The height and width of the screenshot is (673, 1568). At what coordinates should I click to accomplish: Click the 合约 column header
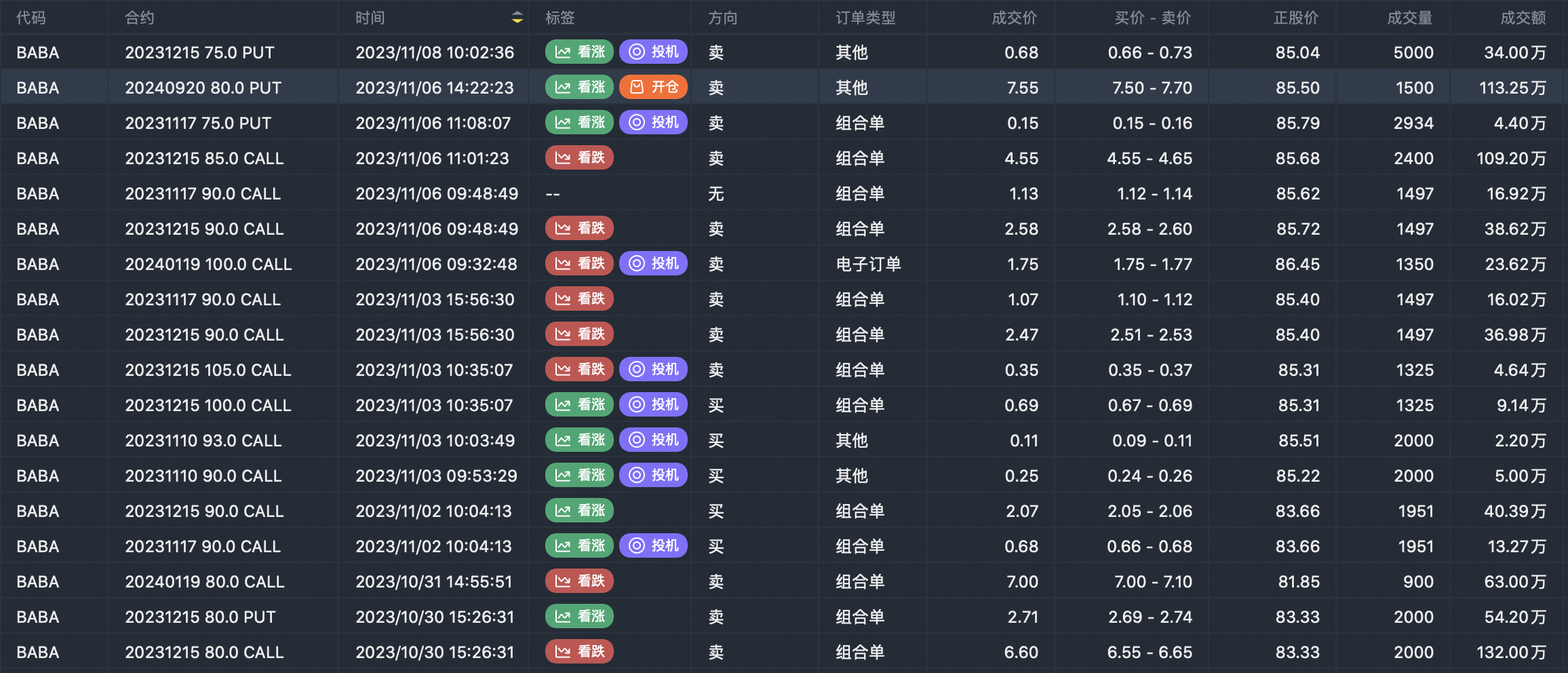point(140,18)
